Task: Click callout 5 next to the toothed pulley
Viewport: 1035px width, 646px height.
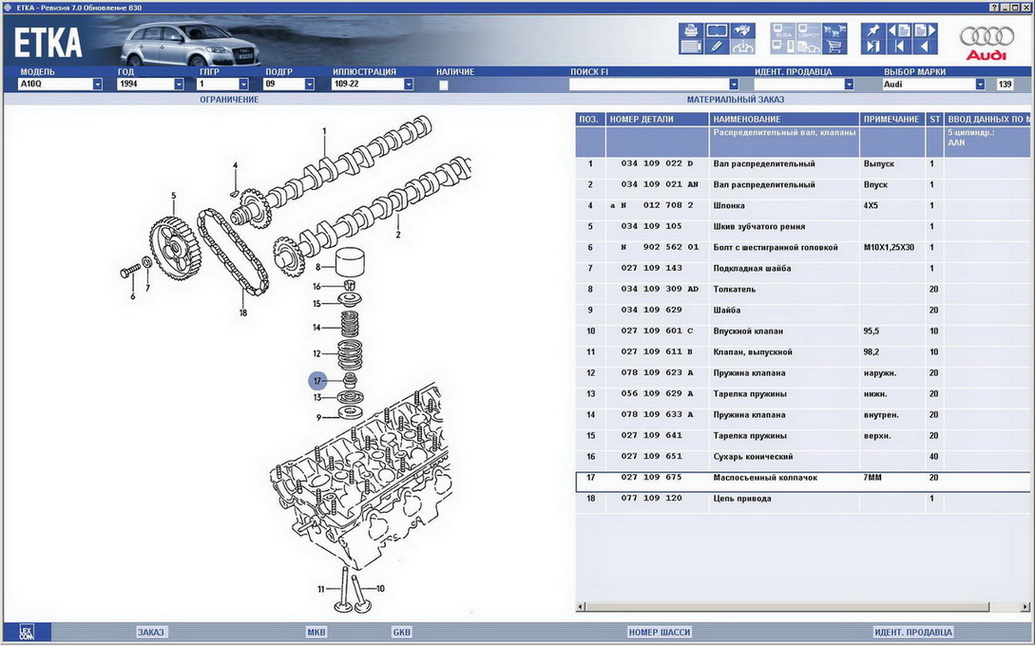Action: [174, 196]
